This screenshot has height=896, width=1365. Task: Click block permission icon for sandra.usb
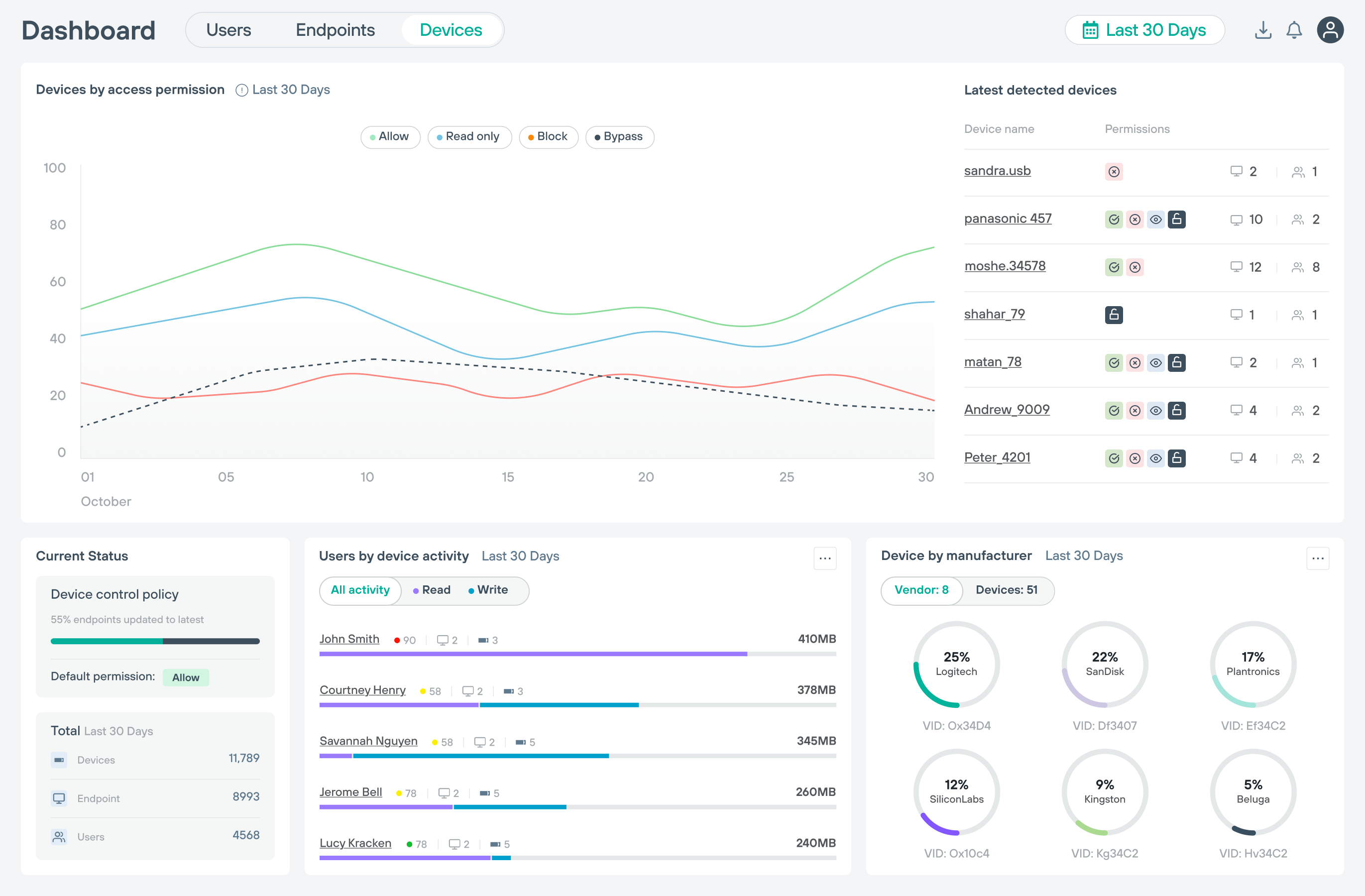(x=1113, y=172)
